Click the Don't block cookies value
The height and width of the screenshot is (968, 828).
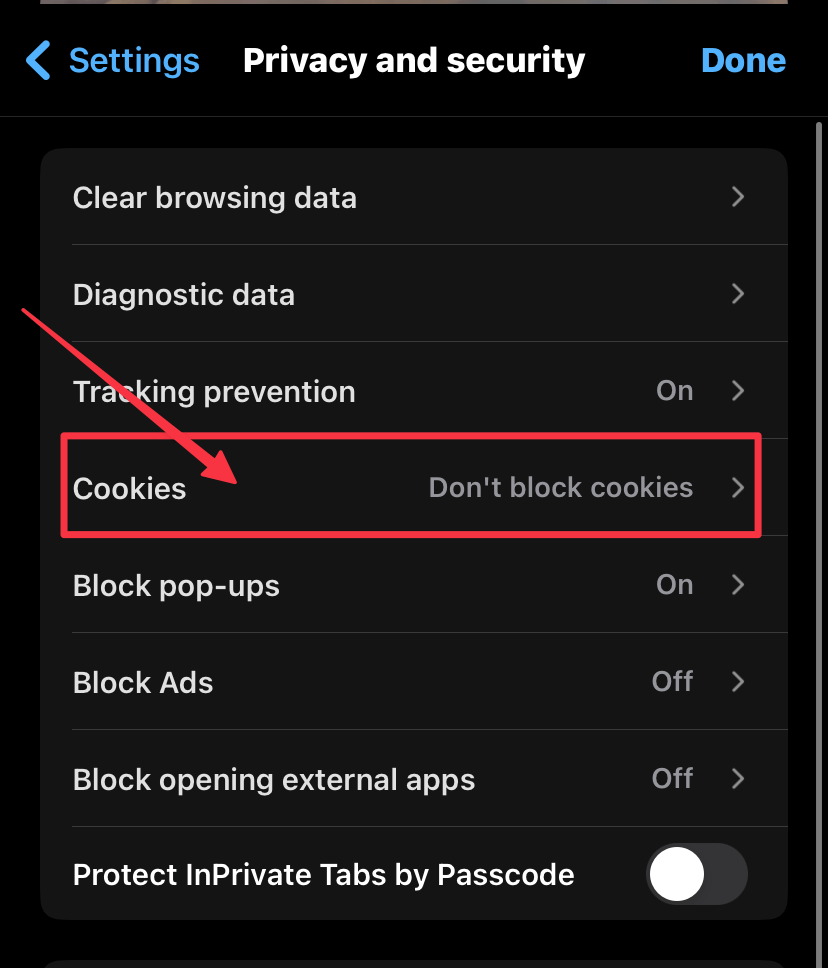click(x=560, y=488)
